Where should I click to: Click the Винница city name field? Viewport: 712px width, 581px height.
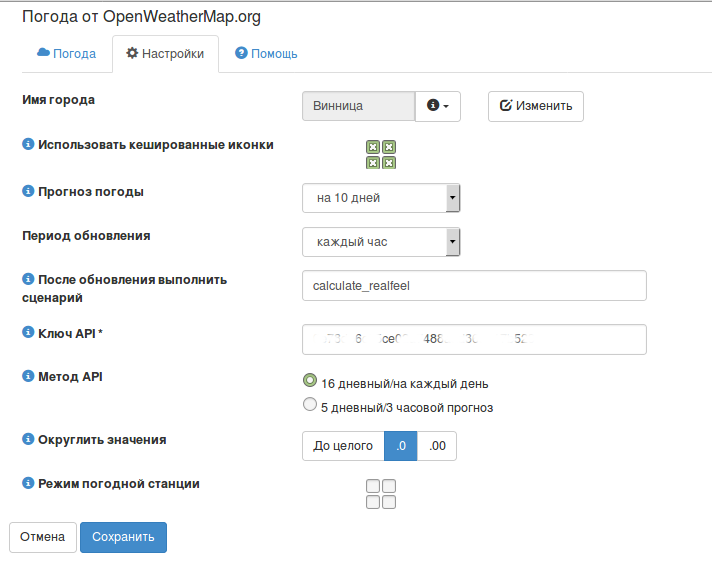[x=359, y=106]
